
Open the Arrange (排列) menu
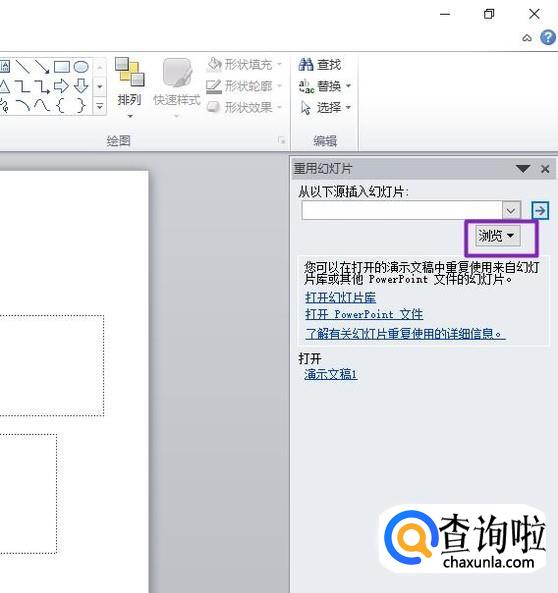click(x=129, y=88)
